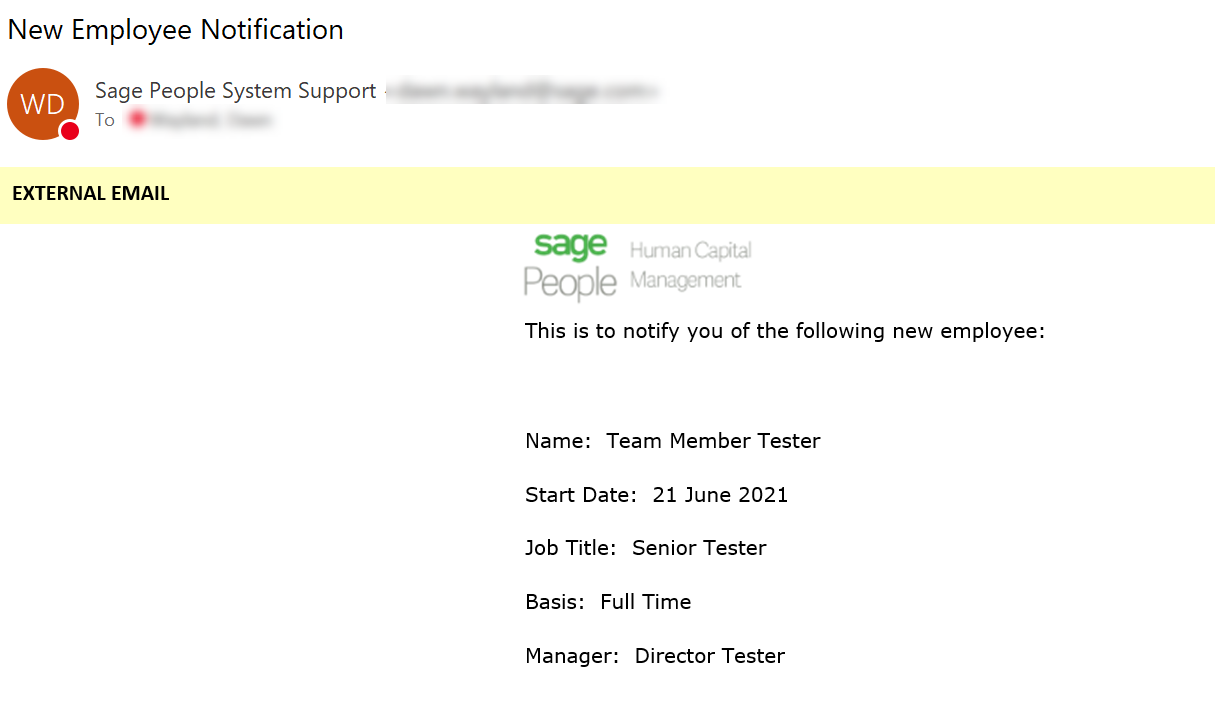Screen dimensions: 1215x711
Task: Click the yellow external email warning bar
Action: pos(700,195)
